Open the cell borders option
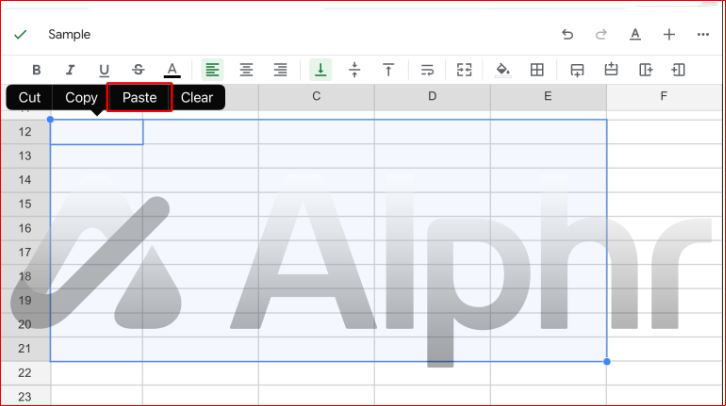726x406 pixels. pyautogui.click(x=537, y=70)
